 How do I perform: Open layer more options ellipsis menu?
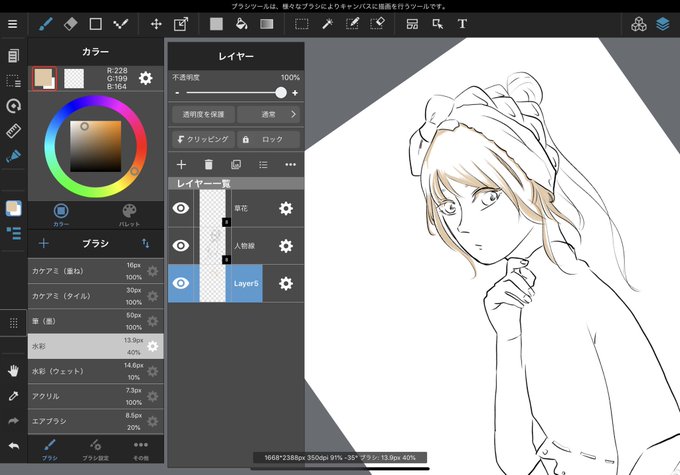[291, 164]
